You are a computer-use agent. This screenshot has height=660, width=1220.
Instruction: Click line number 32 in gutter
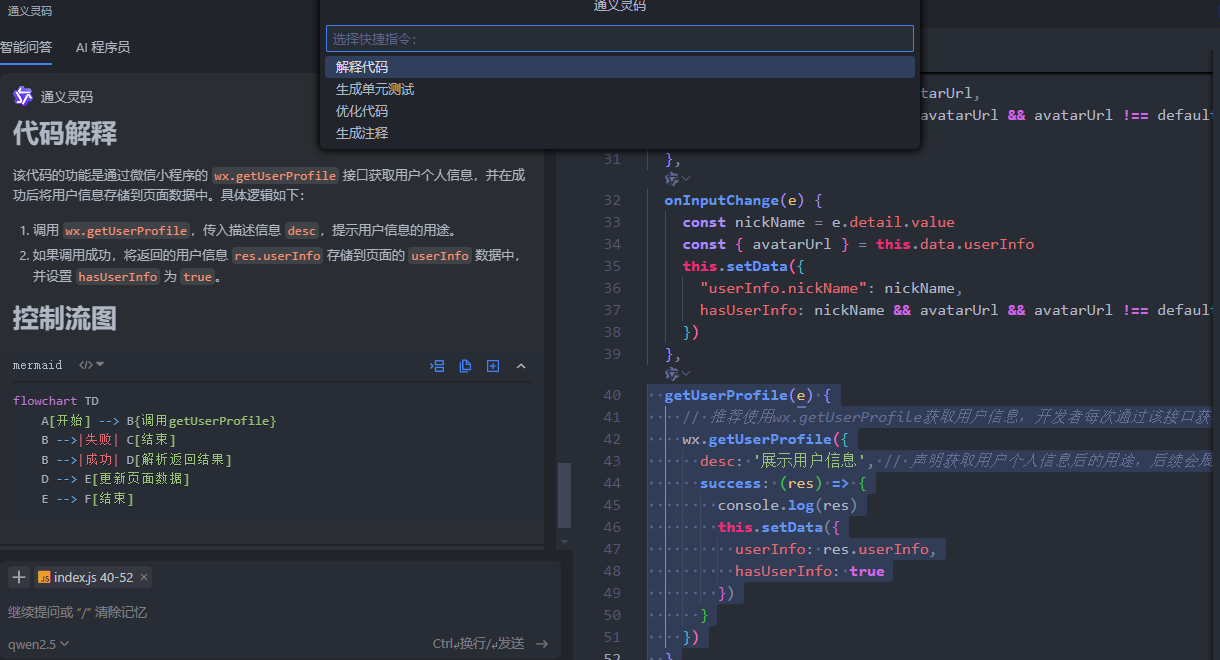click(612, 200)
